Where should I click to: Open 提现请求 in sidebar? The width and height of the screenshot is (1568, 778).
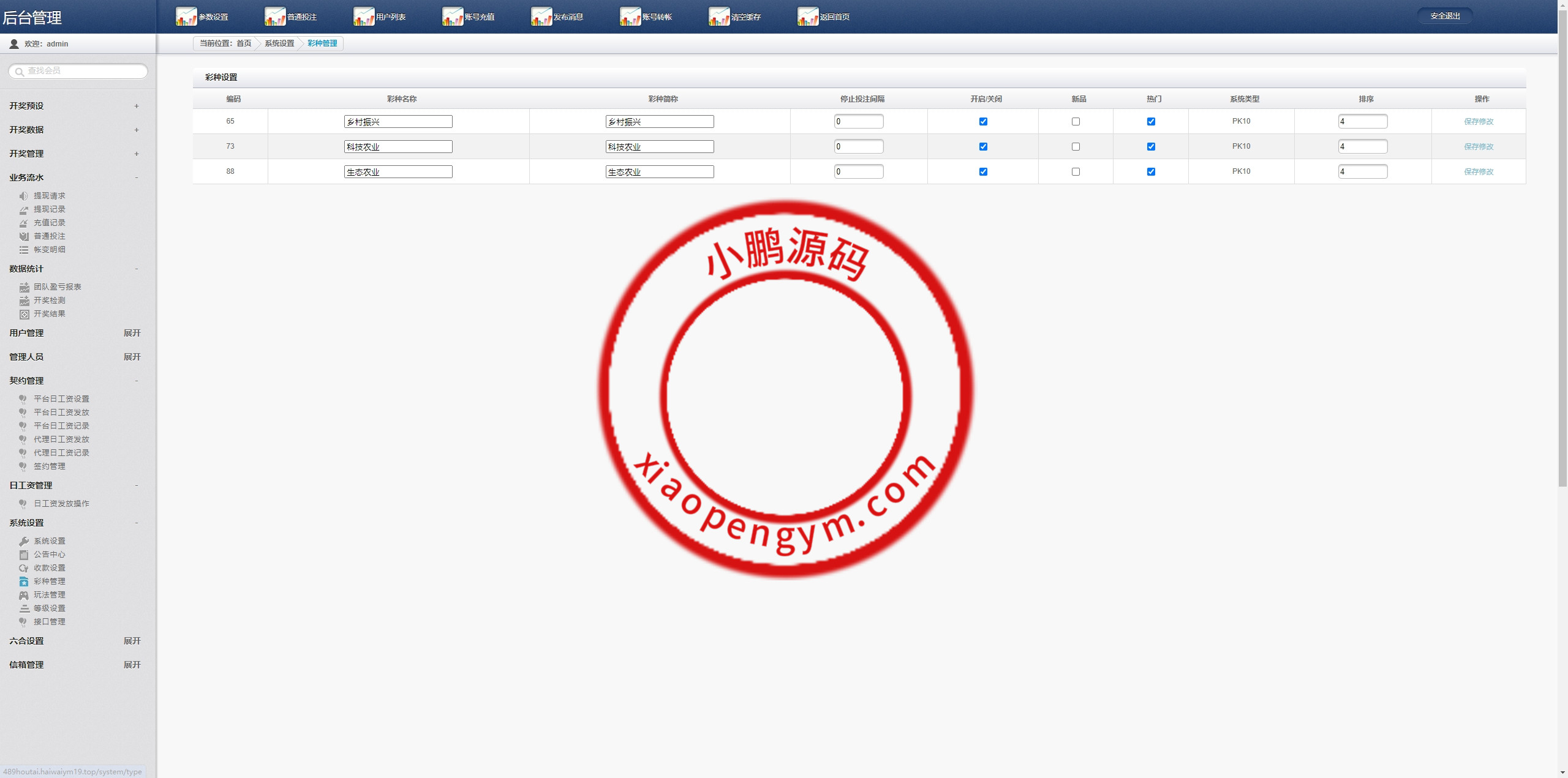(49, 196)
